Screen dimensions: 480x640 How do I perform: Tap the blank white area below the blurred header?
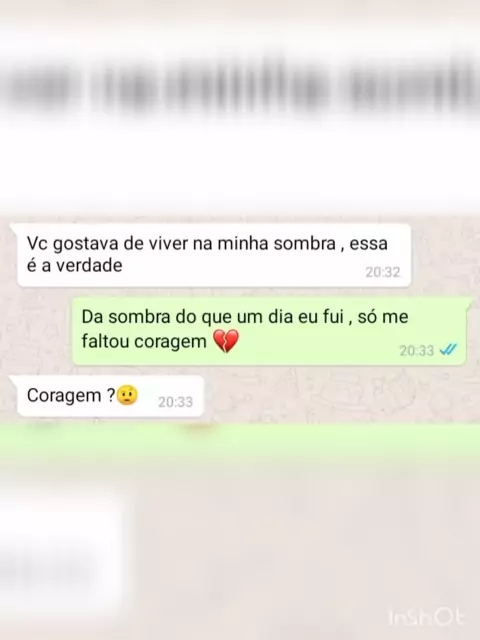(240, 167)
